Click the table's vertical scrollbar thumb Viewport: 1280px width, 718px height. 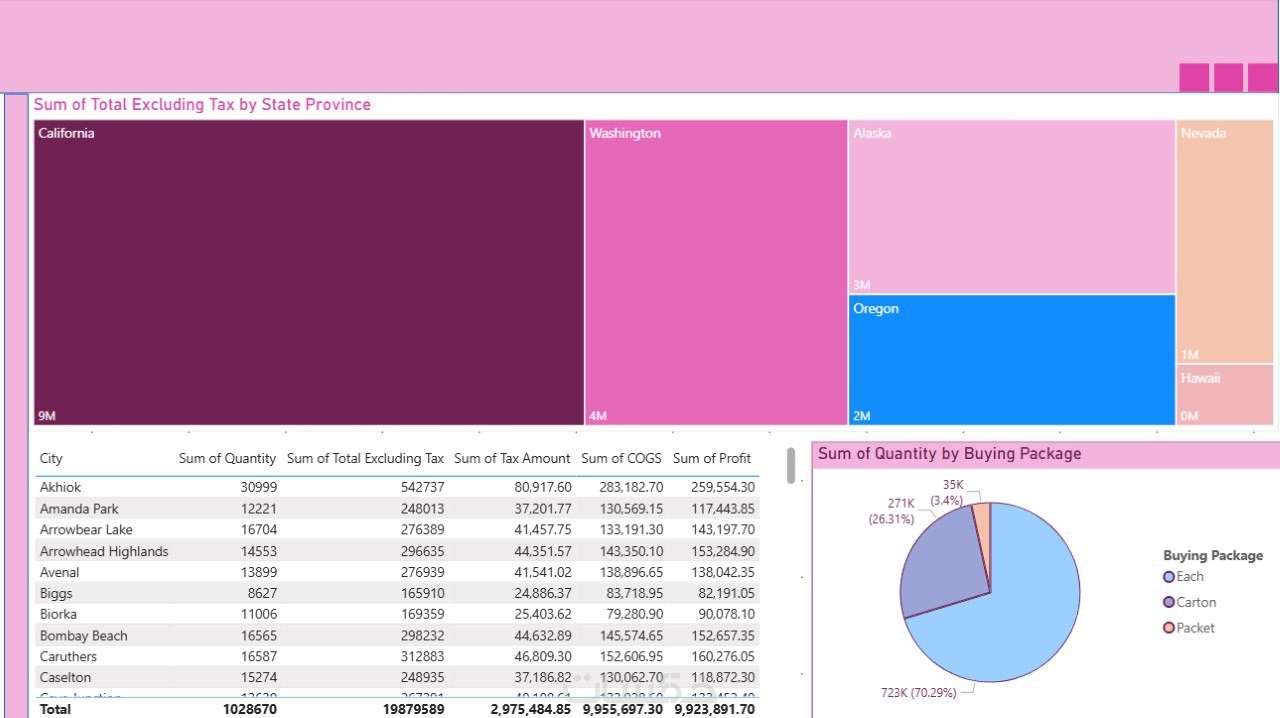click(791, 466)
